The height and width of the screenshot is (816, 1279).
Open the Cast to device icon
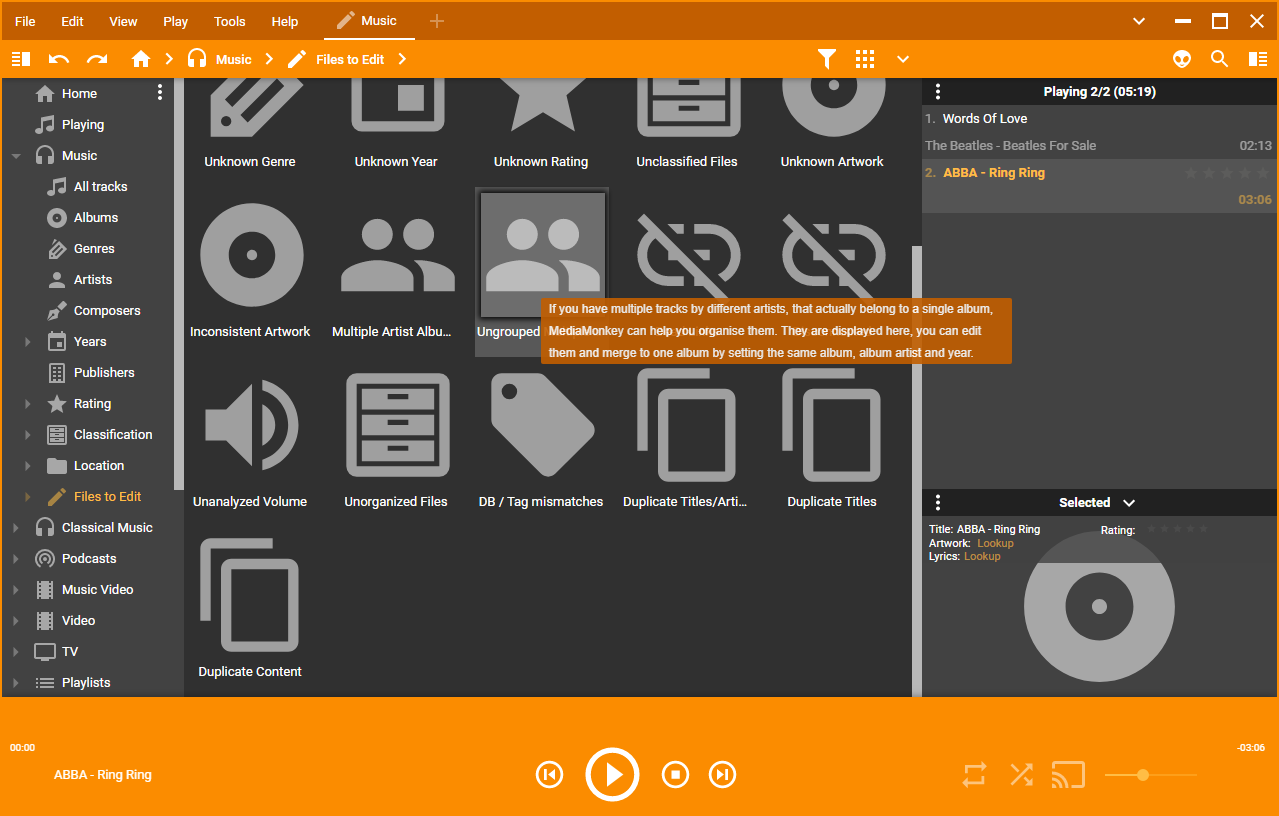pyautogui.click(x=1068, y=775)
